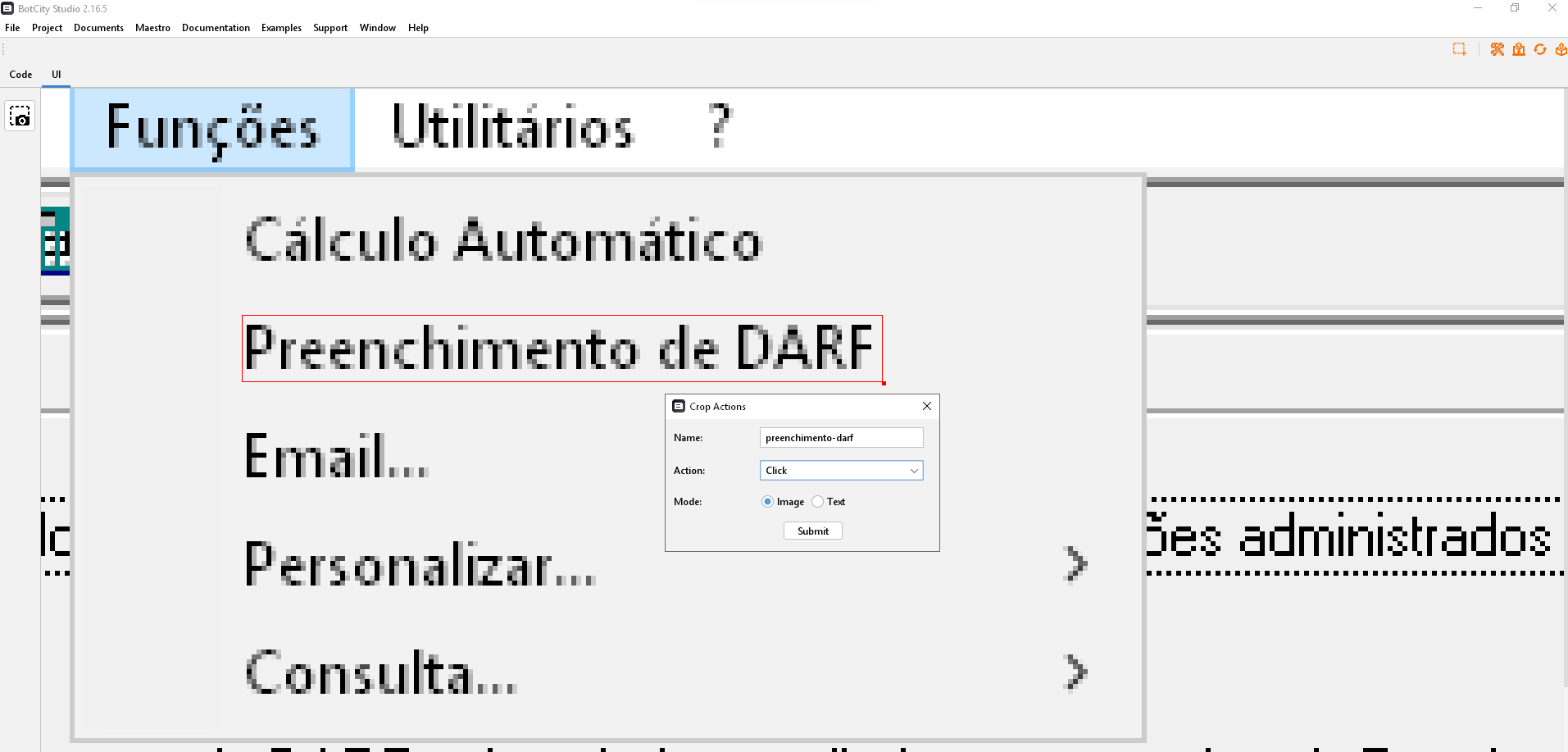
Task: Click the Crop Actions dialog icon
Action: coord(678,406)
